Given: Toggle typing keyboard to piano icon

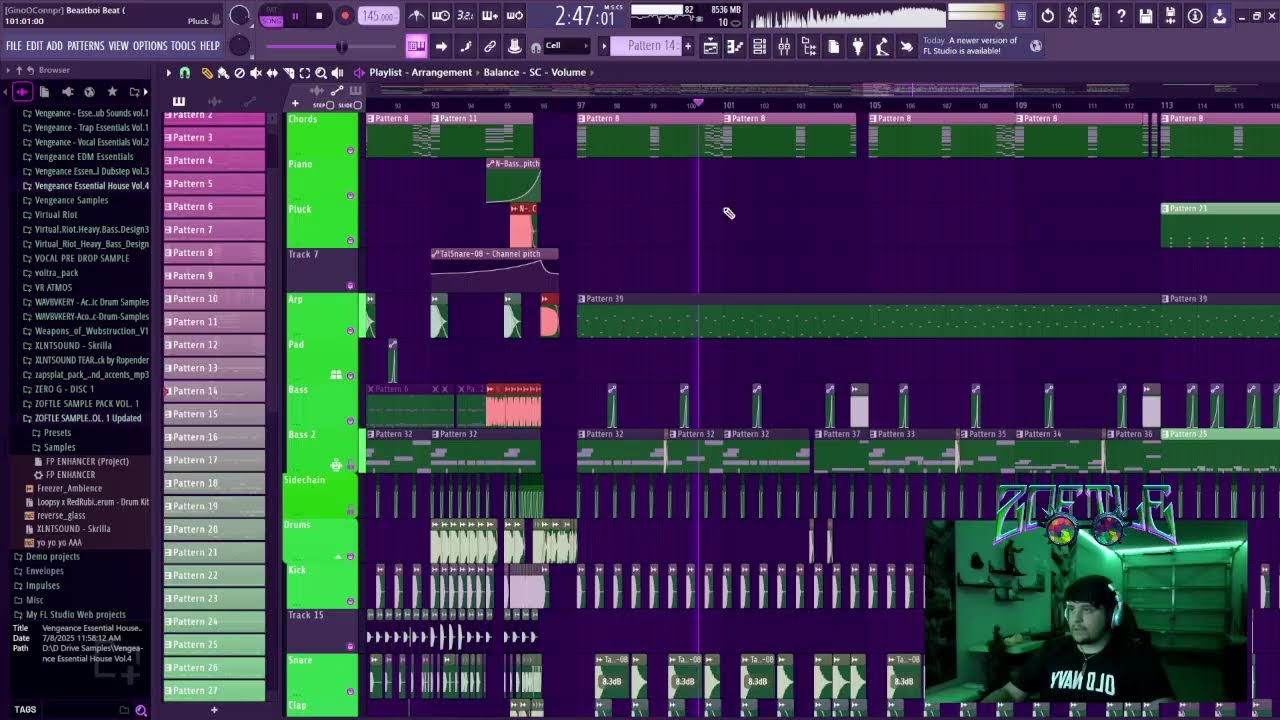Looking at the screenshot, I should point(416,46).
